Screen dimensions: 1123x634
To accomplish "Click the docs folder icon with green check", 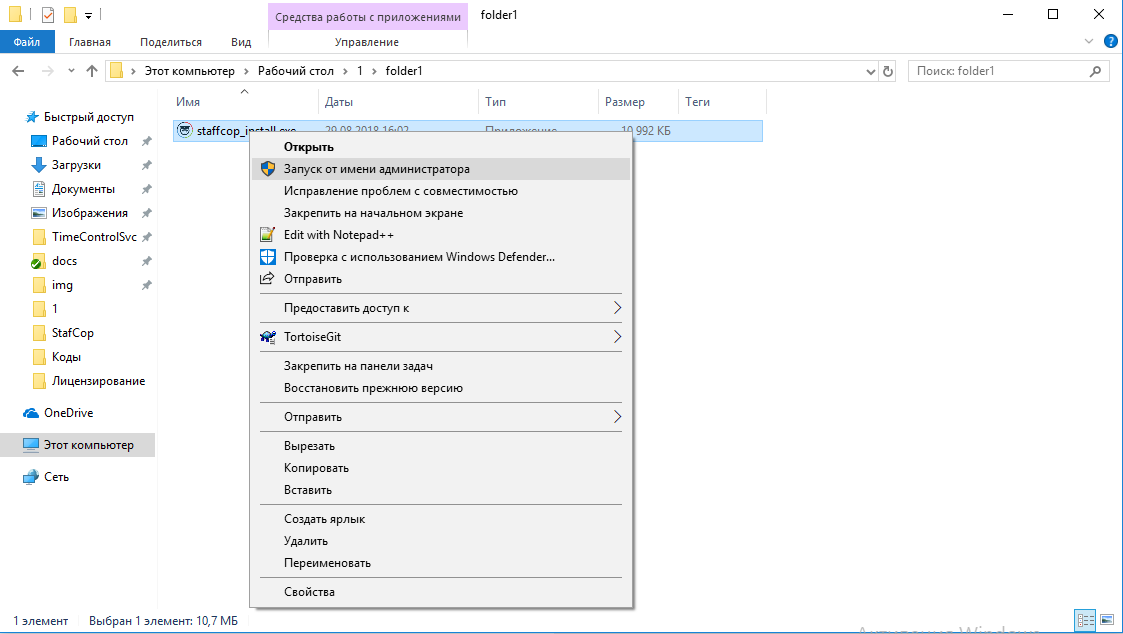I will tap(39, 261).
